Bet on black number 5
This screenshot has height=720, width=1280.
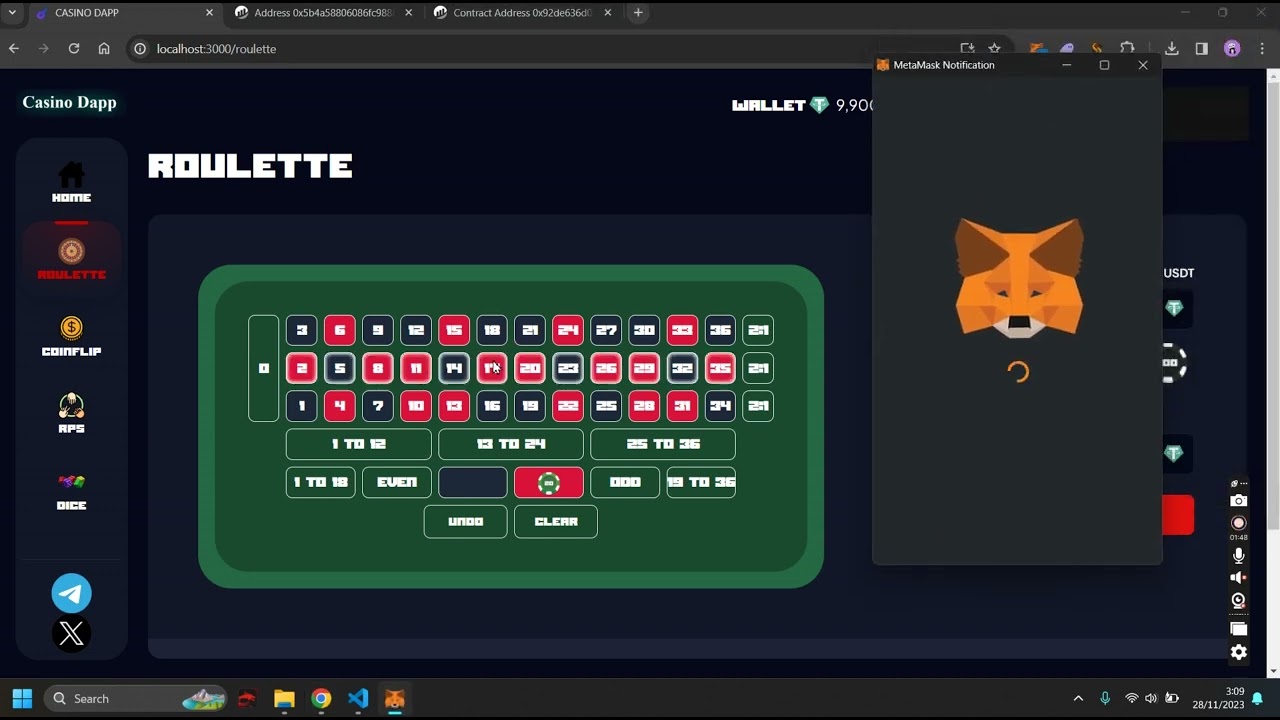click(340, 368)
